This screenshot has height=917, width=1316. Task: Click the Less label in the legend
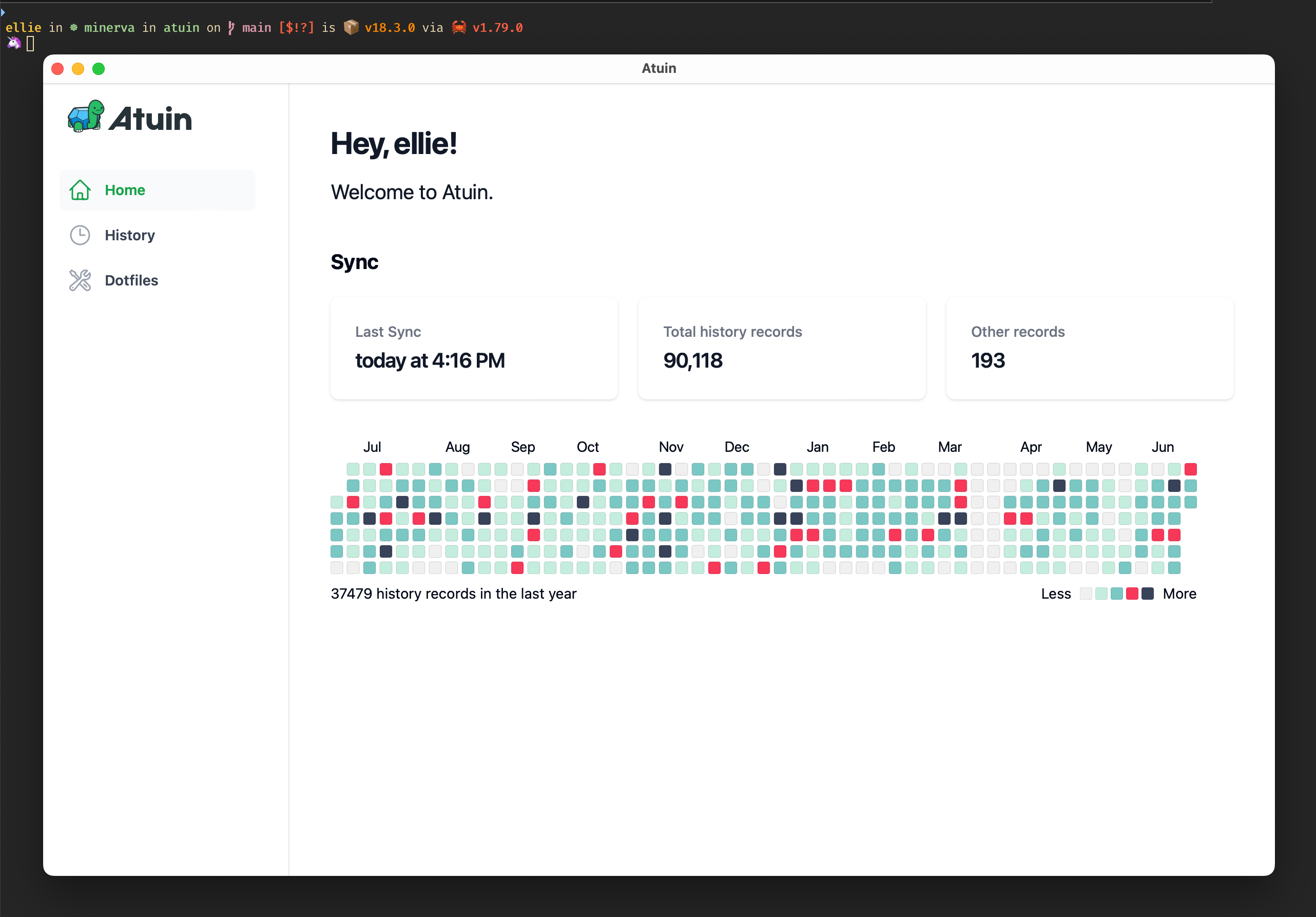1056,594
